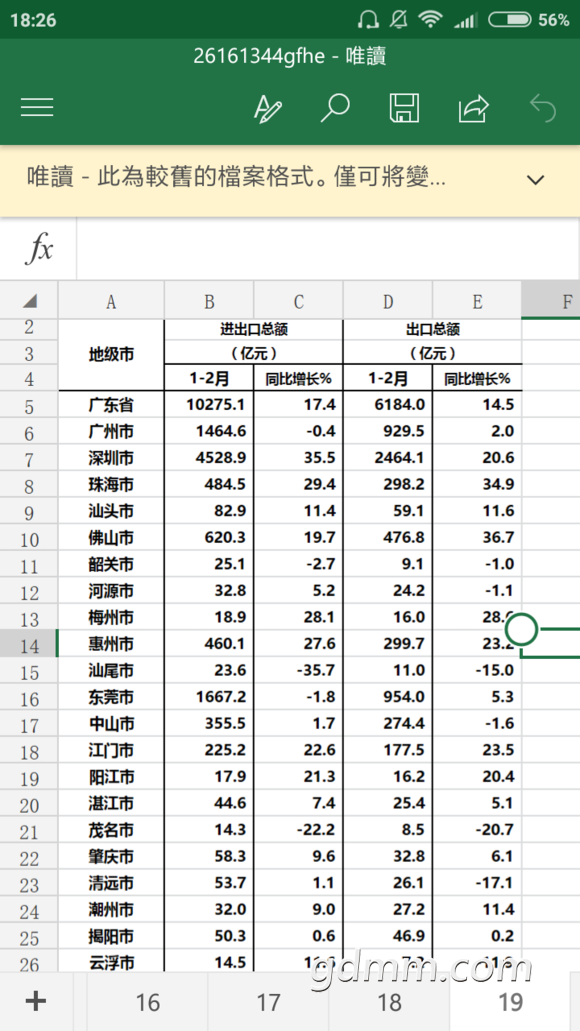Select all cells via corner triangle
This screenshot has height=1031, width=580.
29,300
